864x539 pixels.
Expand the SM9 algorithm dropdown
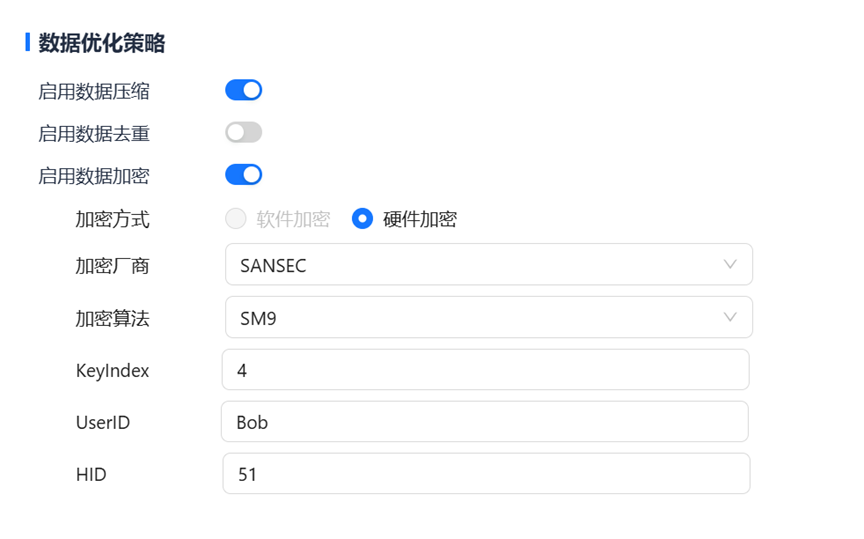pos(488,318)
